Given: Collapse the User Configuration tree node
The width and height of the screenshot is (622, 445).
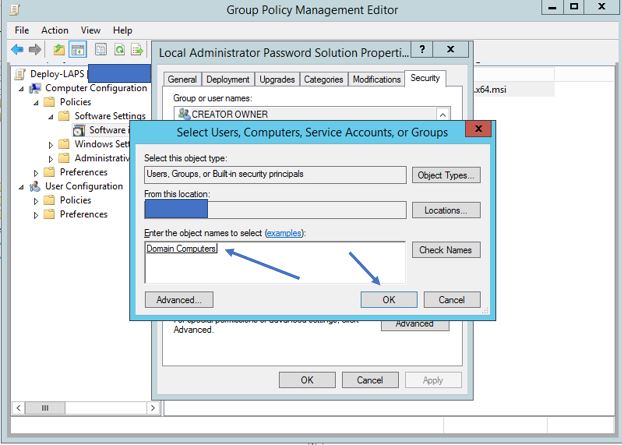Looking at the screenshot, I should [x=21, y=187].
